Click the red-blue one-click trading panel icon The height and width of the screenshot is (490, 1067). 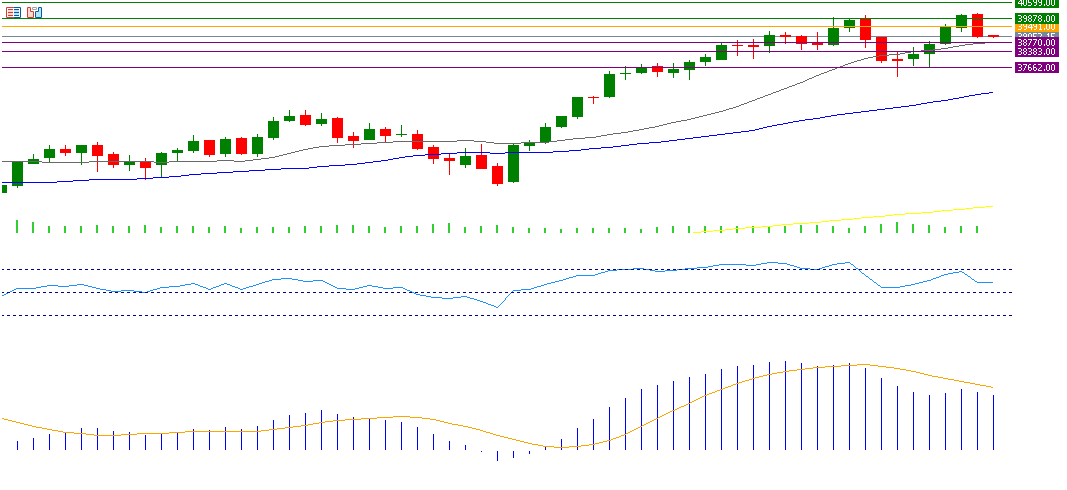point(14,12)
